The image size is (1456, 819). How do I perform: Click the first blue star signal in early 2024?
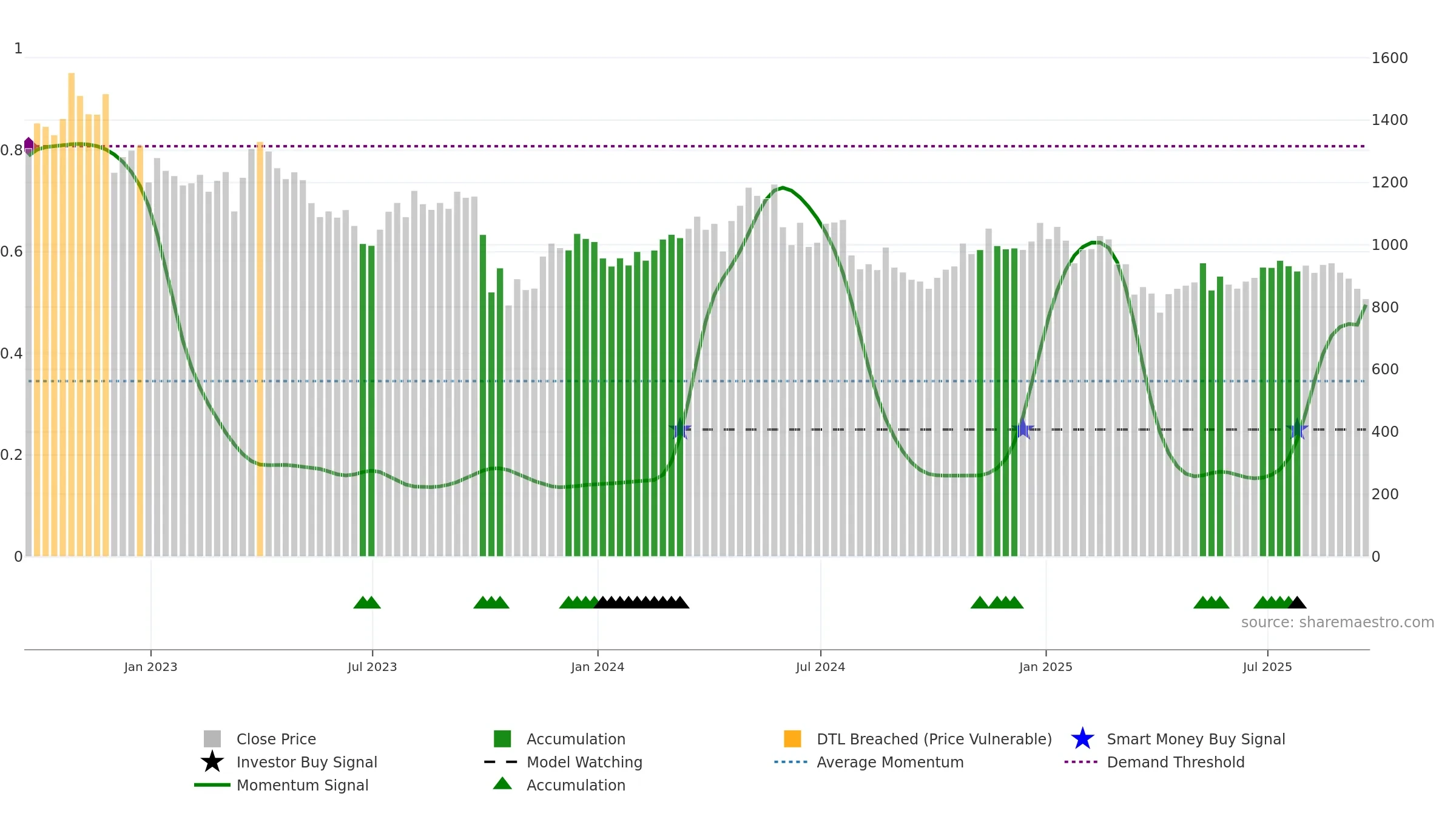680,430
